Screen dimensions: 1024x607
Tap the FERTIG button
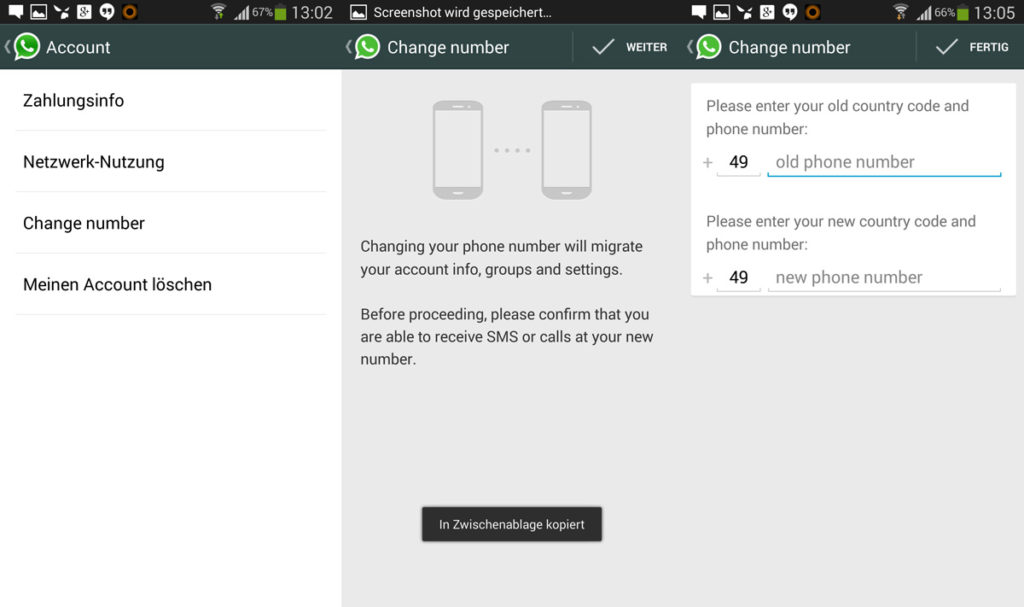tap(971, 47)
